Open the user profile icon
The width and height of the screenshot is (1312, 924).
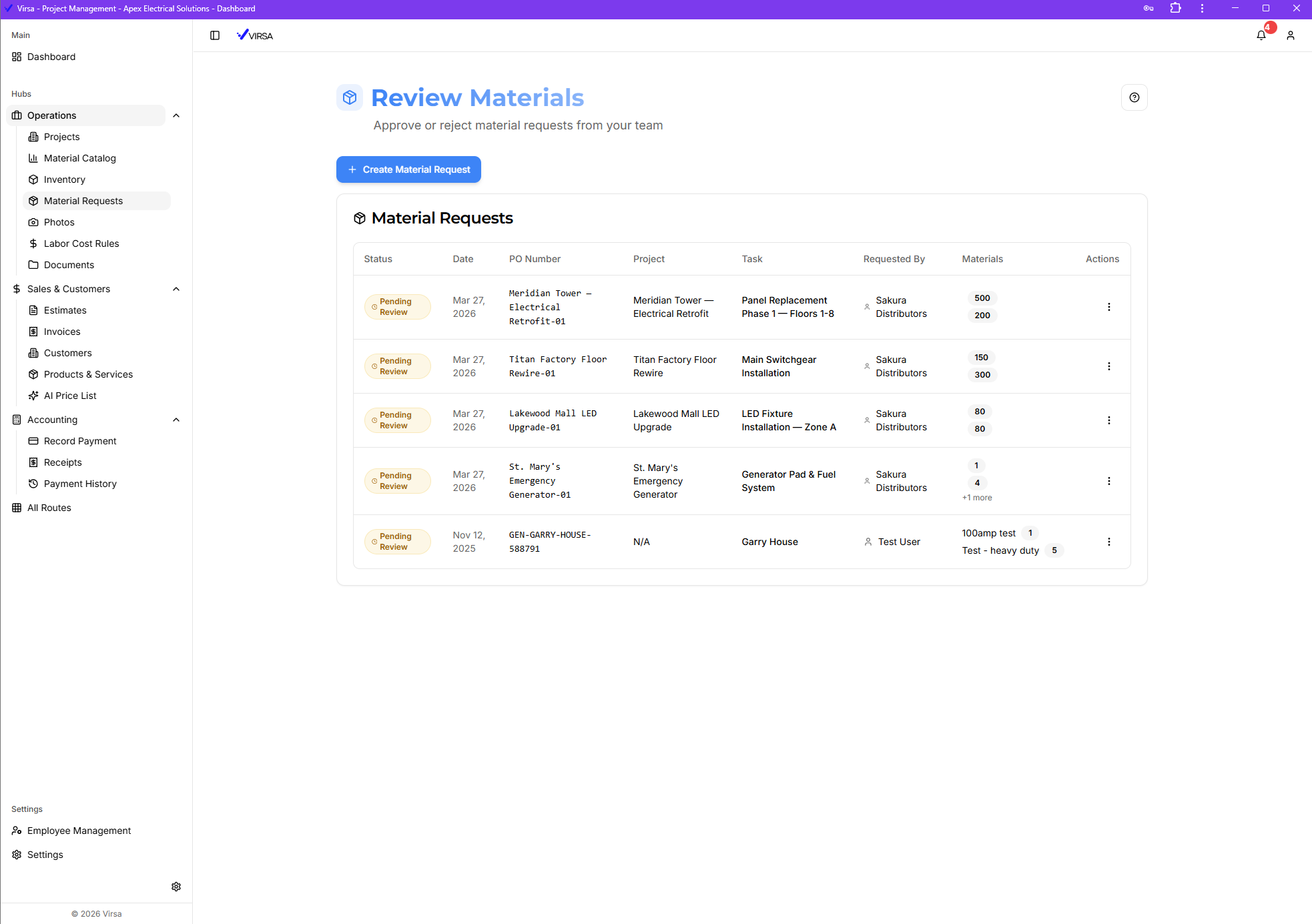[1291, 35]
